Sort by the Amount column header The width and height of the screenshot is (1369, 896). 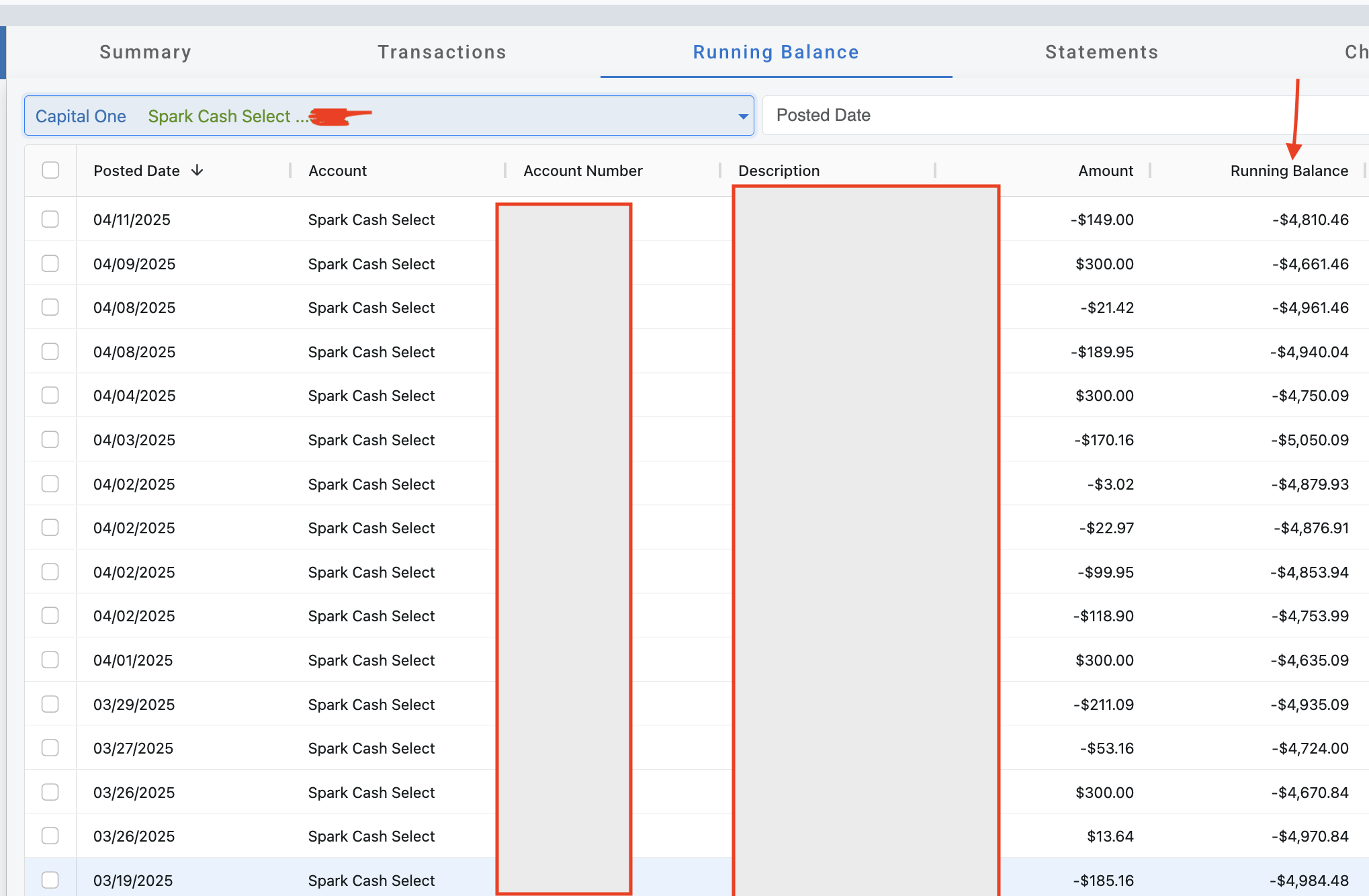coord(1105,171)
